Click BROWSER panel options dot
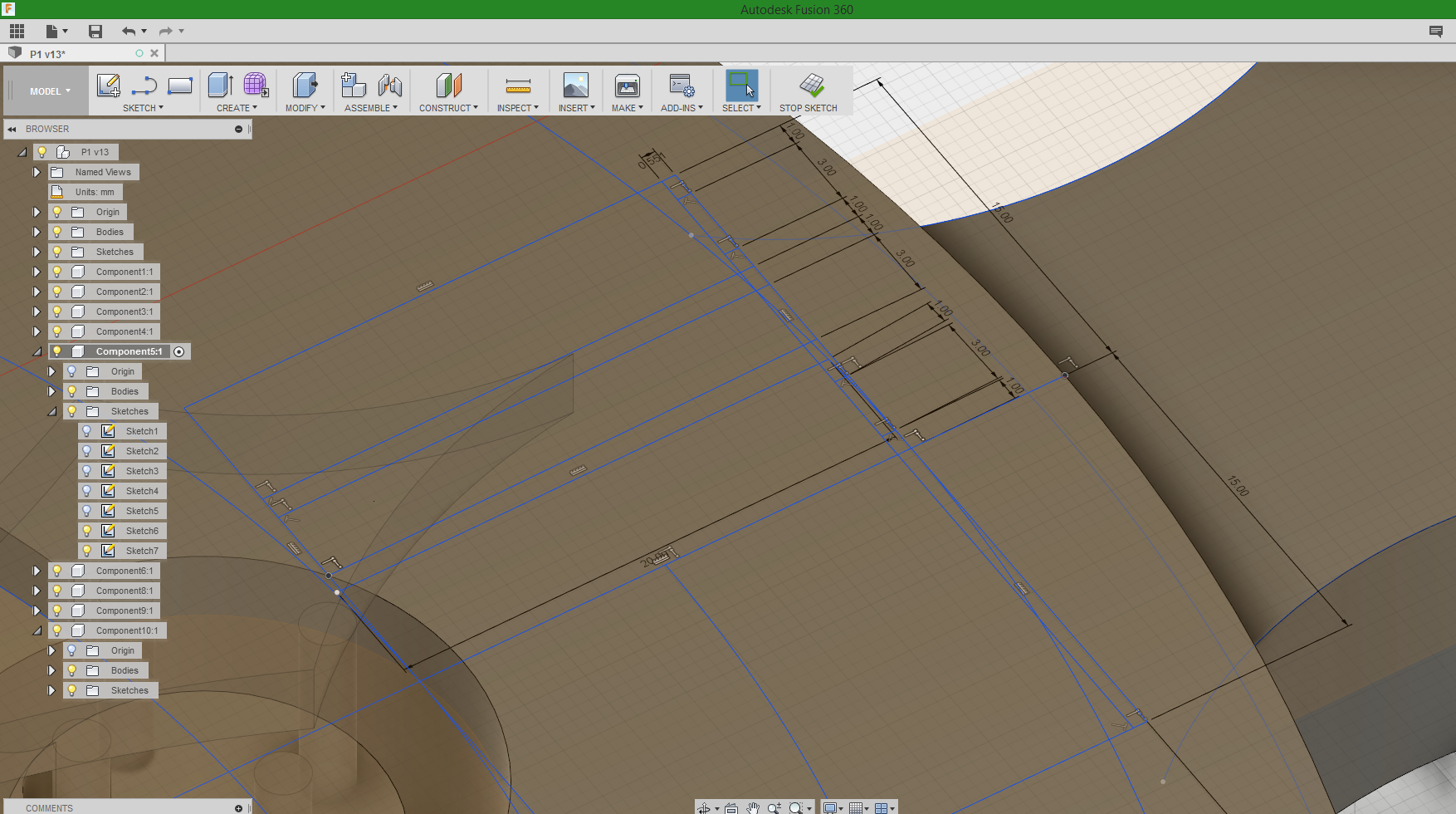Screen dimensions: 1456x814 click(x=238, y=129)
